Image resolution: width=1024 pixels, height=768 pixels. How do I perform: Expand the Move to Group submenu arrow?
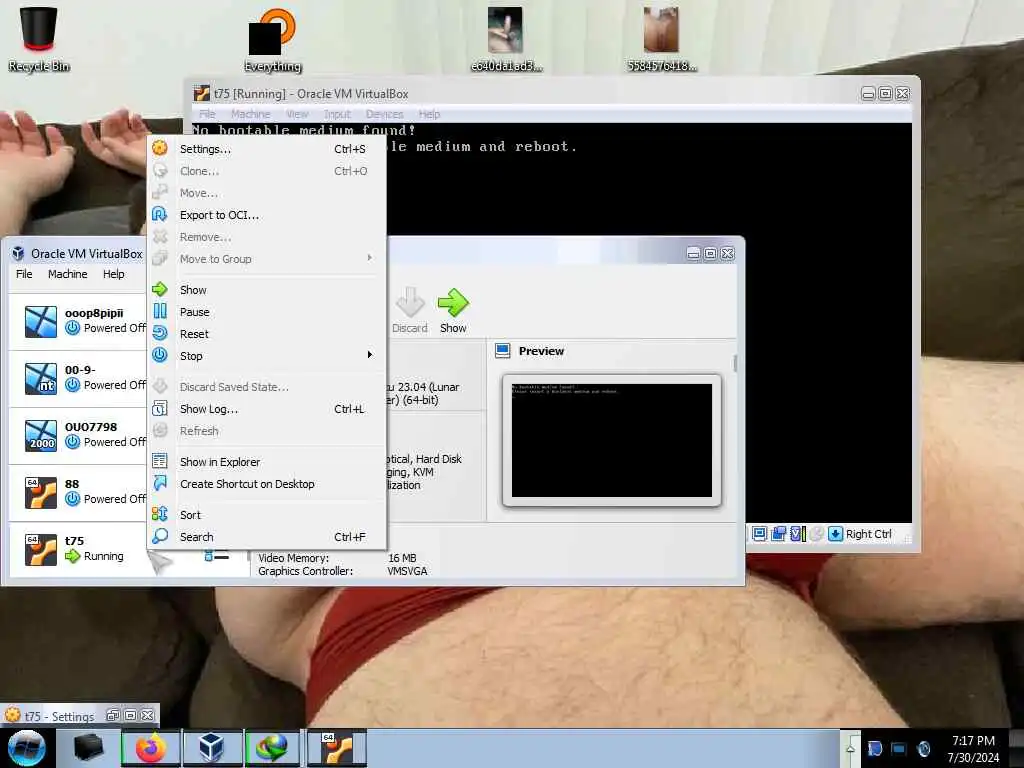pyautogui.click(x=370, y=258)
